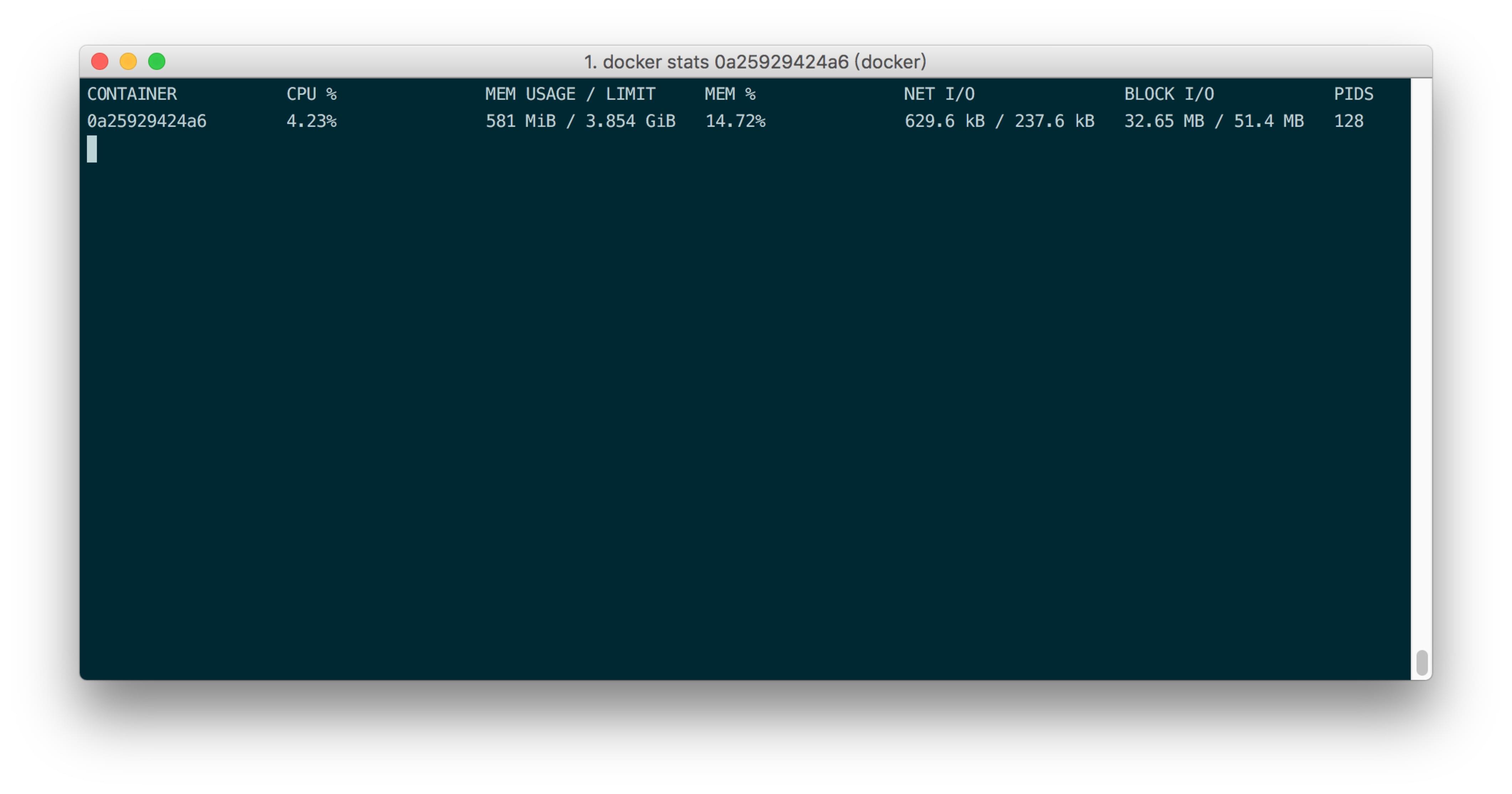This screenshot has width=1512, height=794.
Task: Click the docker stats window title text
Action: tap(755, 62)
